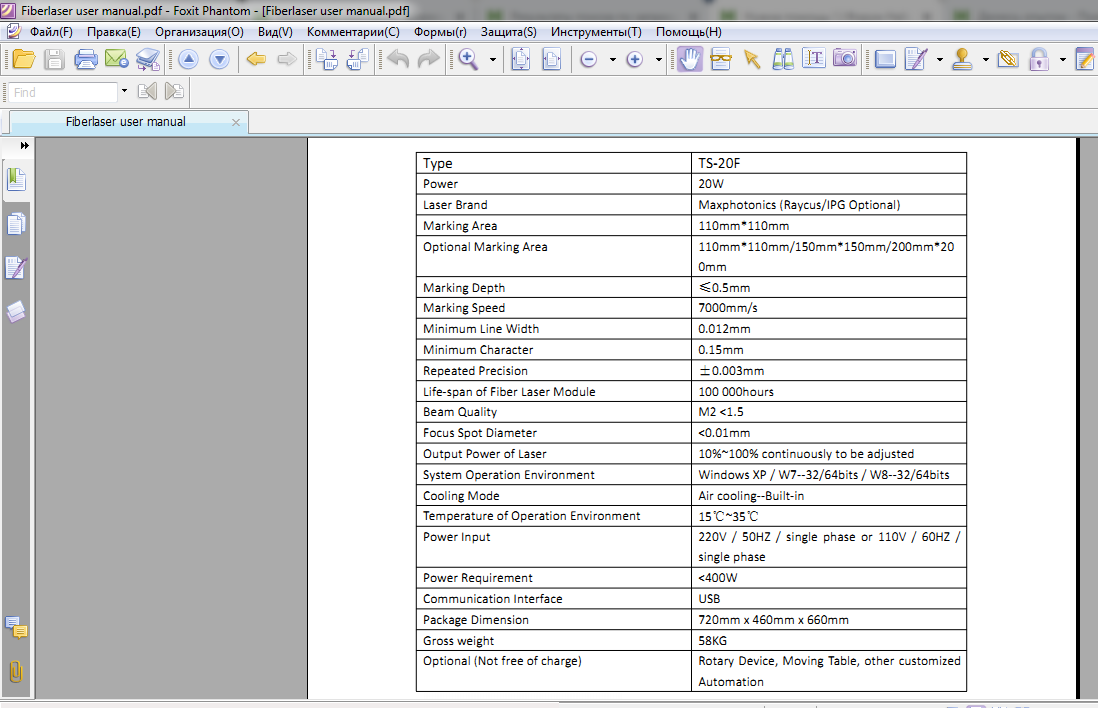Select the Hand tool
The height and width of the screenshot is (708, 1098).
click(689, 59)
